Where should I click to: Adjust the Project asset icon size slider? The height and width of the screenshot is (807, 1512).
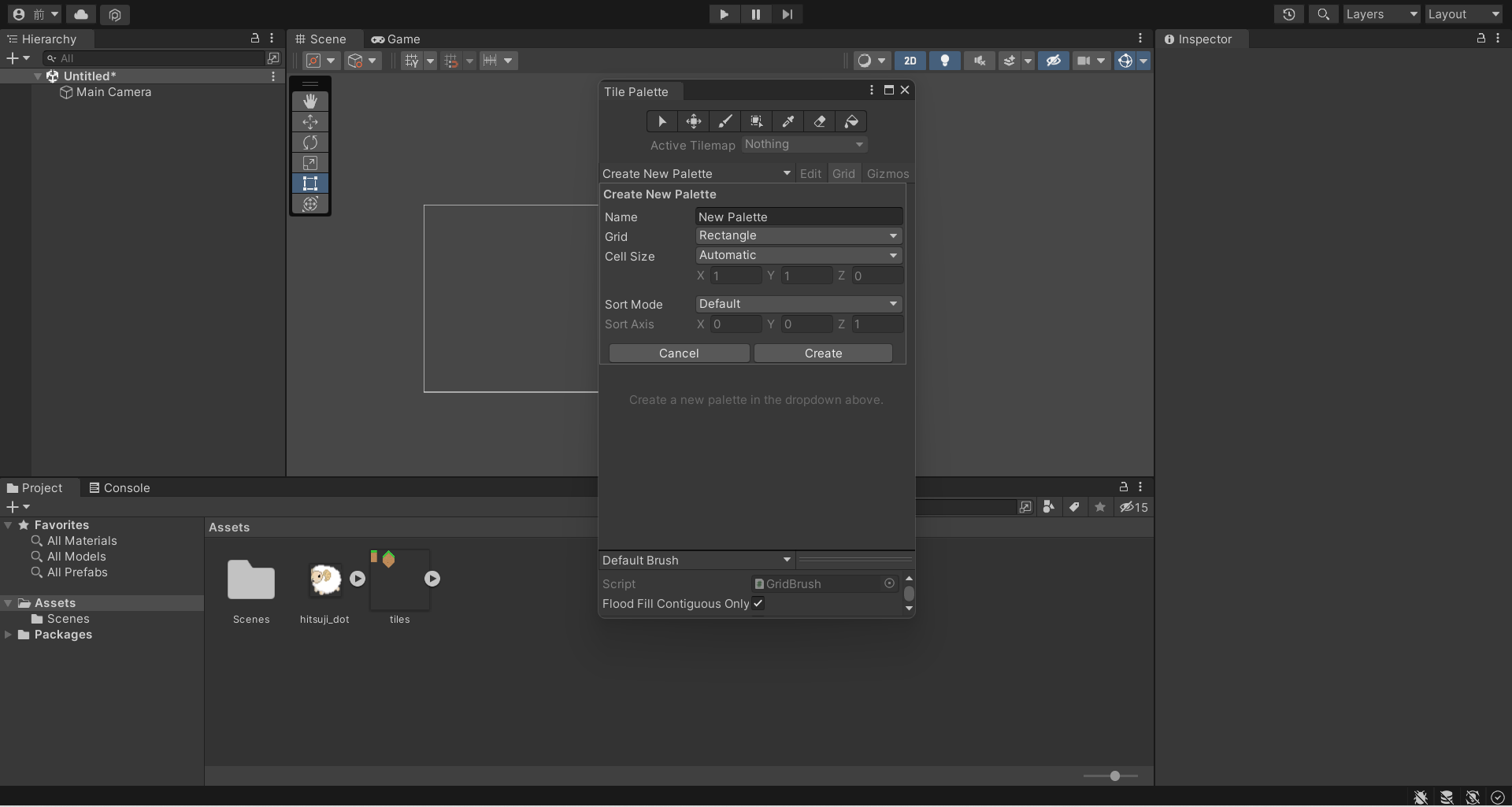point(1114,776)
